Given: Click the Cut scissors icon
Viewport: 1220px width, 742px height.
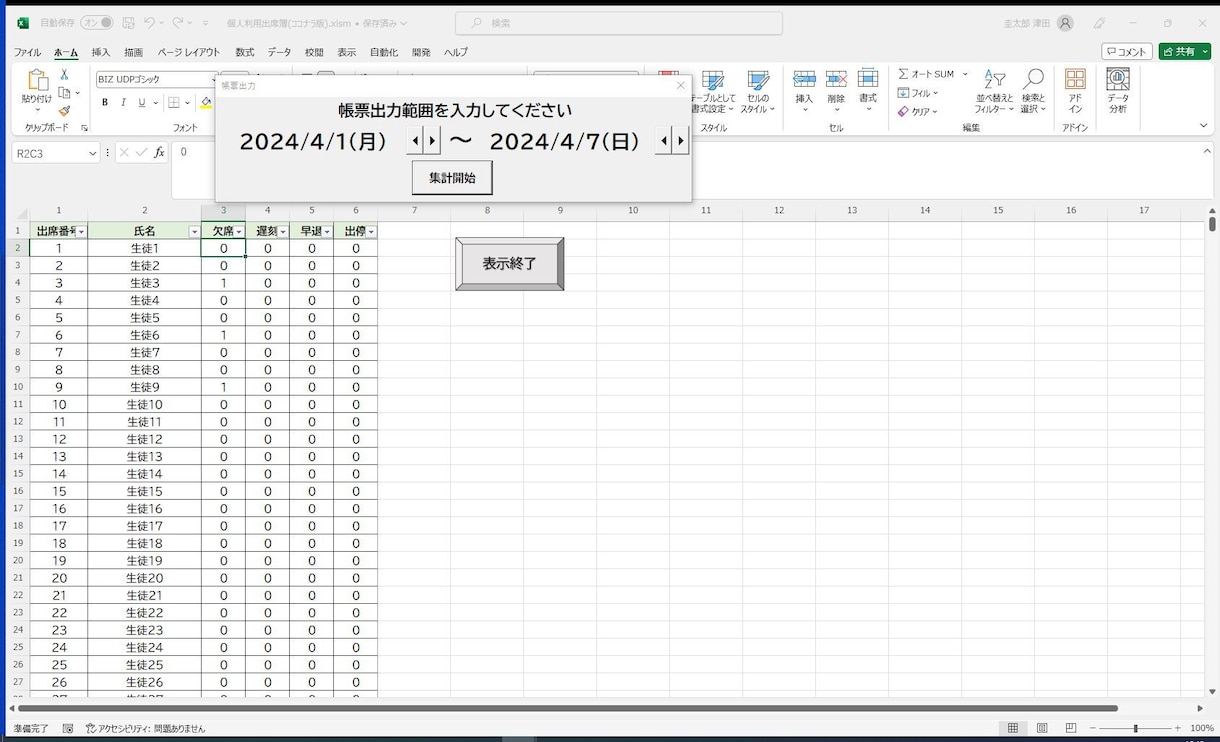Looking at the screenshot, I should click(64, 74).
